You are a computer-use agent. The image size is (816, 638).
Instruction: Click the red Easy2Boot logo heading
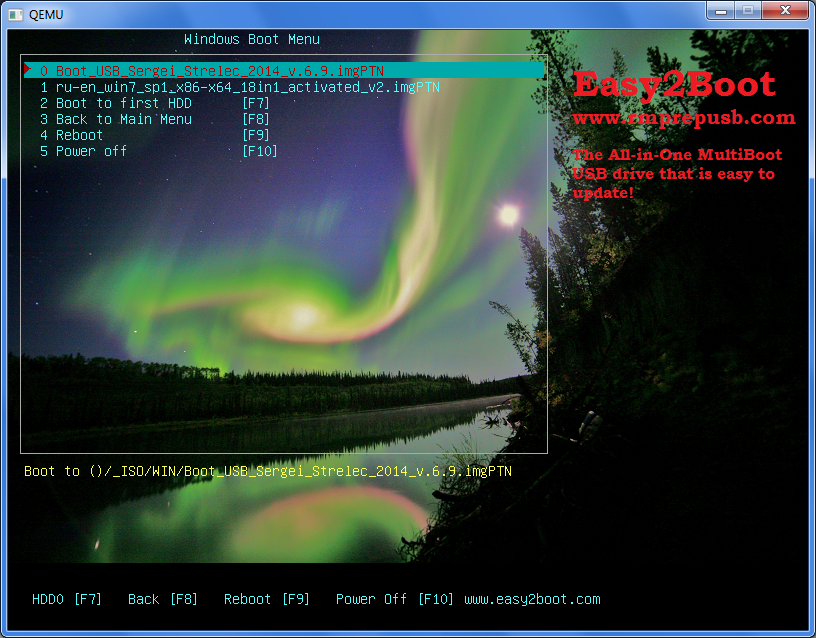pyautogui.click(x=673, y=85)
